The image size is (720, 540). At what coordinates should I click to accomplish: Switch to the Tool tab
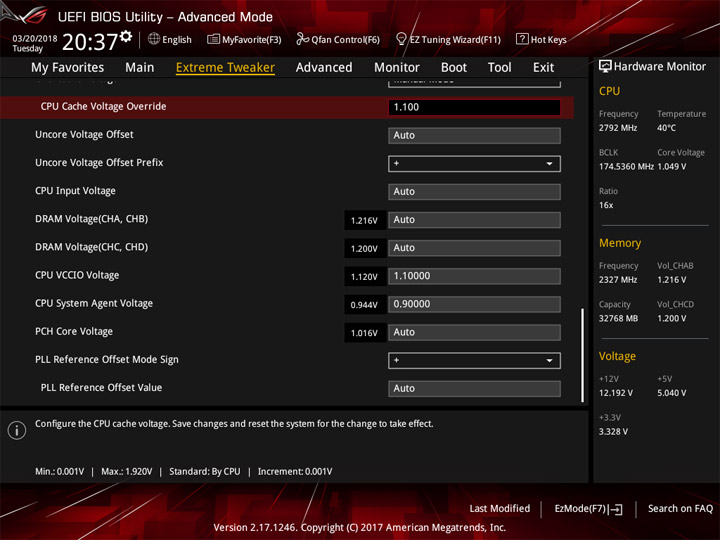tap(500, 68)
